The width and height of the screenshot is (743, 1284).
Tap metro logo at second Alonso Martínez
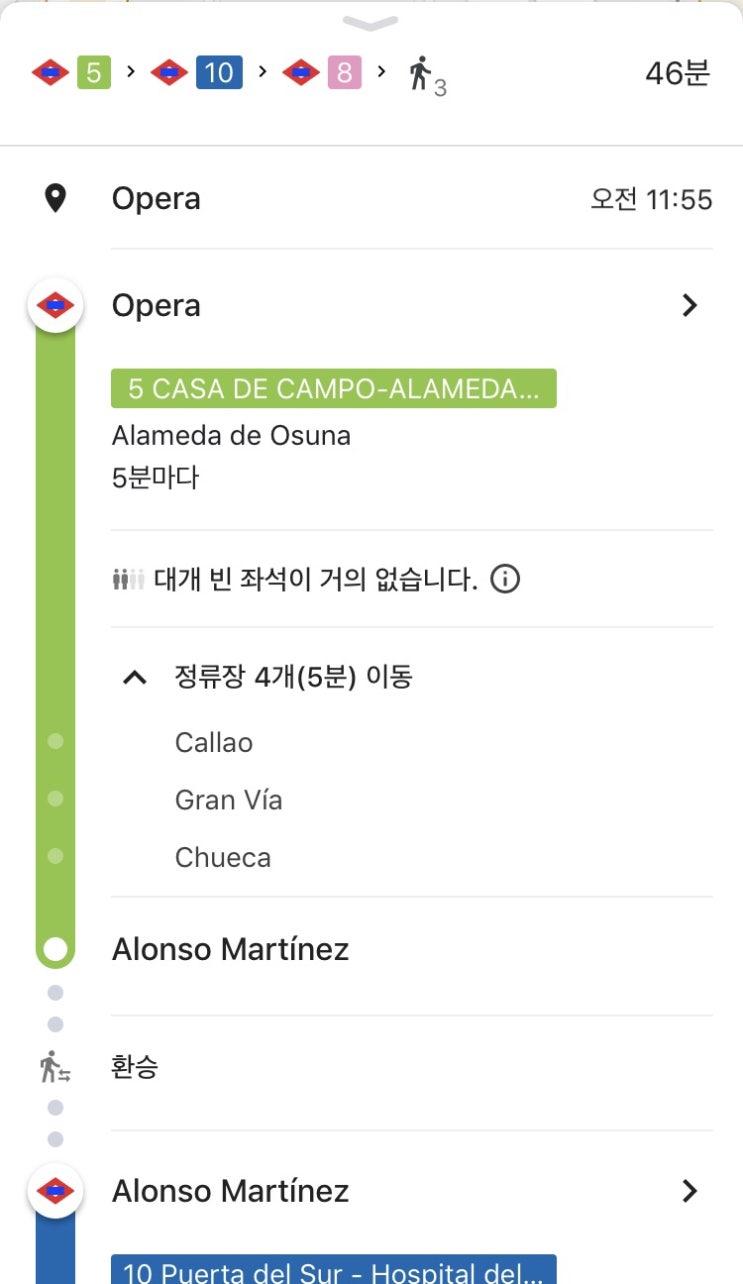pyautogui.click(x=55, y=1191)
